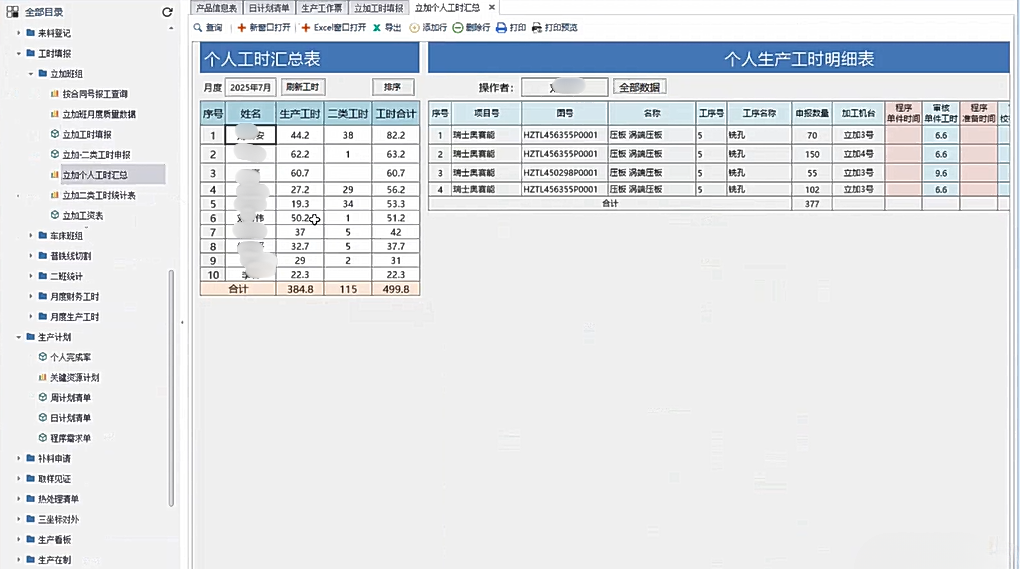
Task: Click the sidebar vertical scrollbar
Action: [171, 388]
